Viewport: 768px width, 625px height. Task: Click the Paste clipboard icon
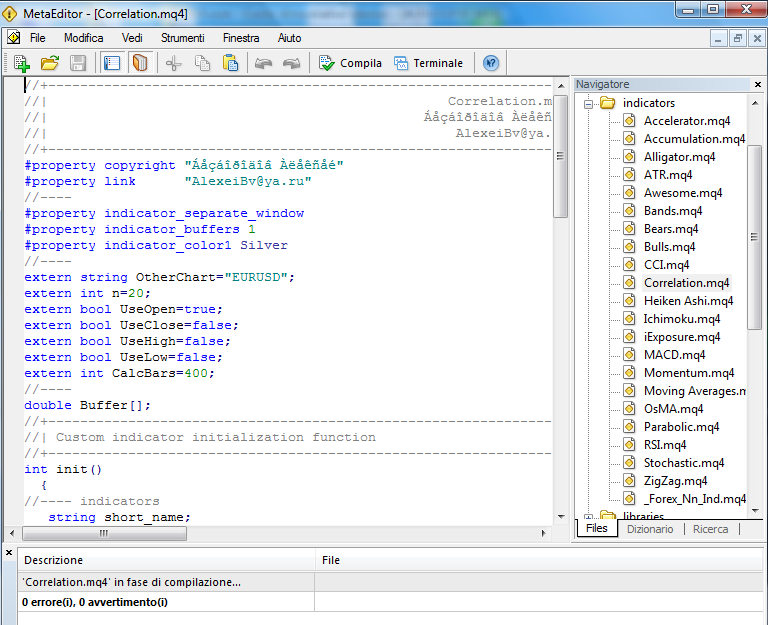click(x=230, y=63)
